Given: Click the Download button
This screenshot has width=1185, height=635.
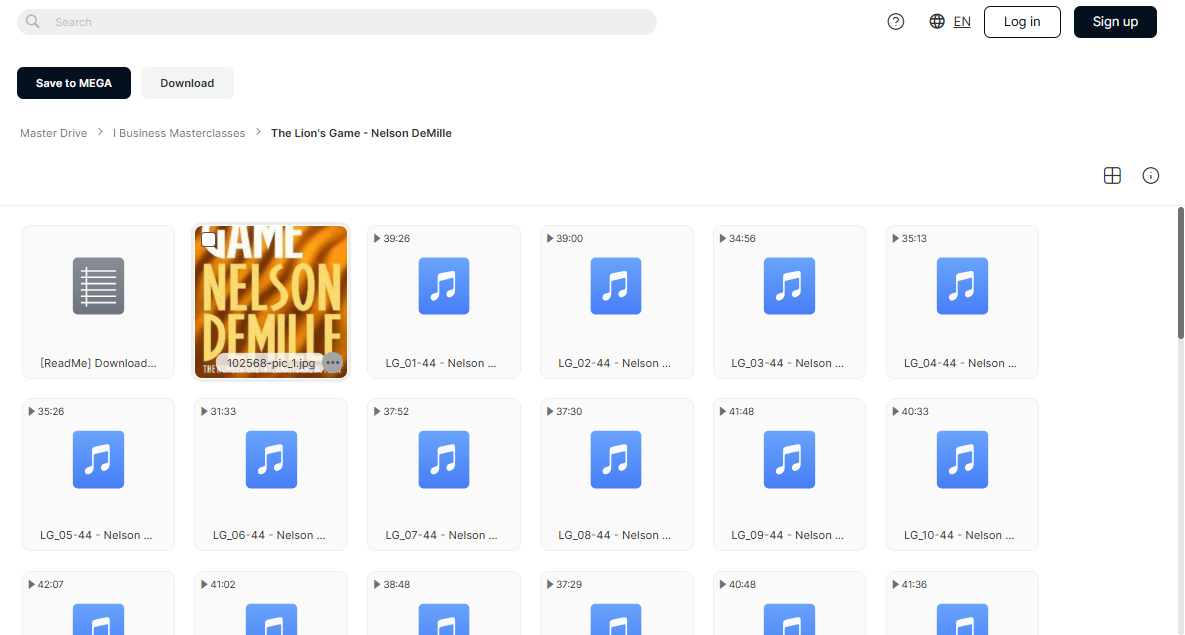Looking at the screenshot, I should point(187,83).
